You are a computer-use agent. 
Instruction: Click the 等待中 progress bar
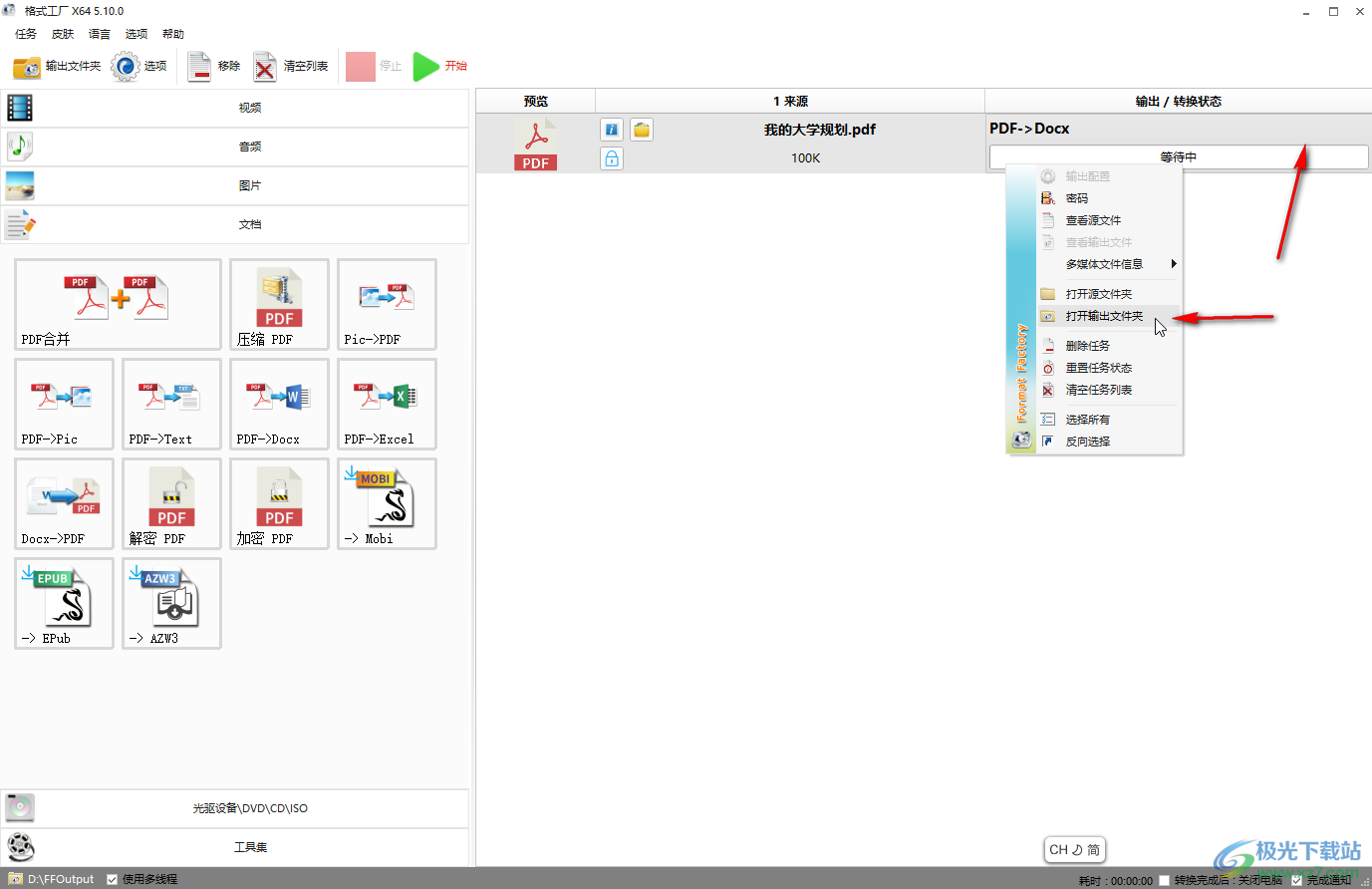1179,157
